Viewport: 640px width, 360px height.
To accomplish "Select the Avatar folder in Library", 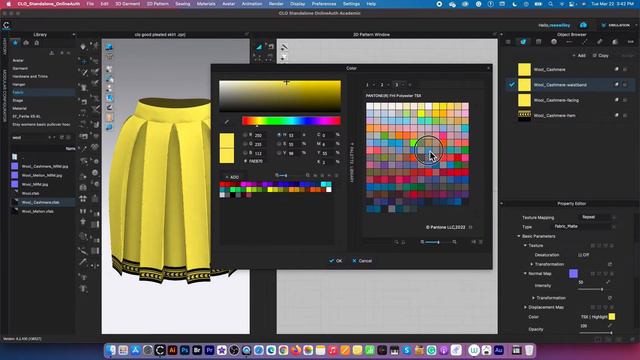I will point(18,60).
